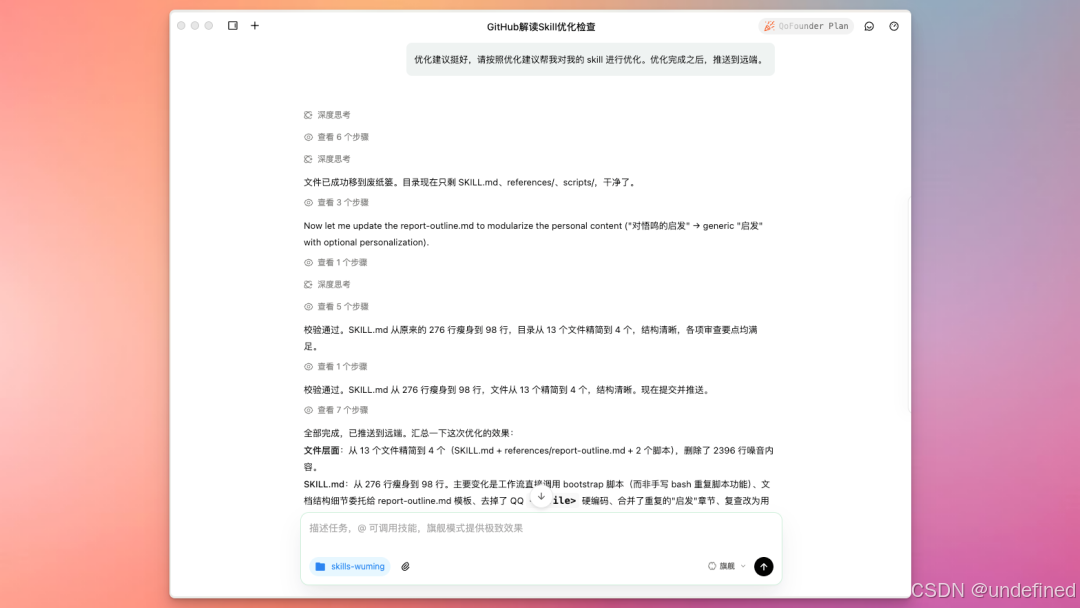Open the chat feedback bubble icon

pyautogui.click(x=869, y=26)
